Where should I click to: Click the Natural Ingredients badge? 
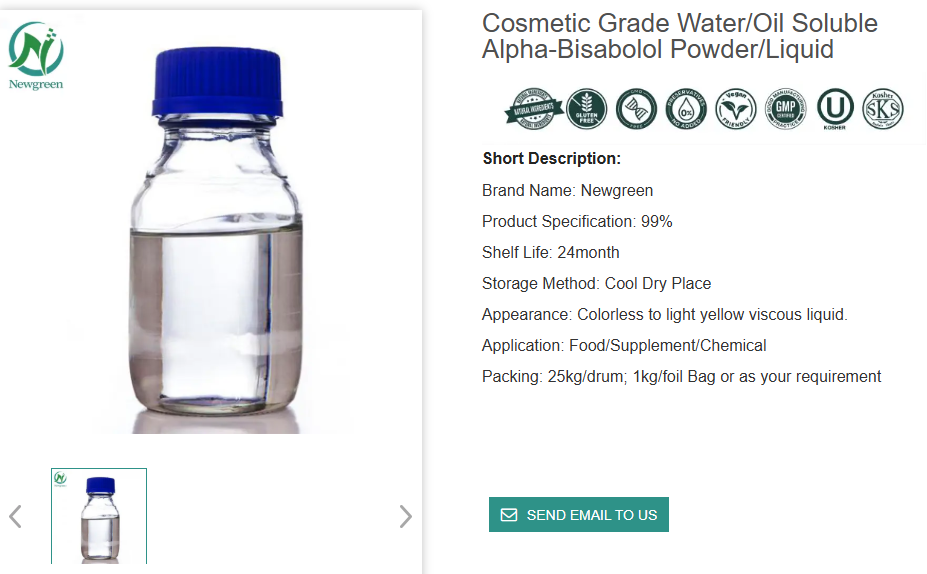pos(532,109)
